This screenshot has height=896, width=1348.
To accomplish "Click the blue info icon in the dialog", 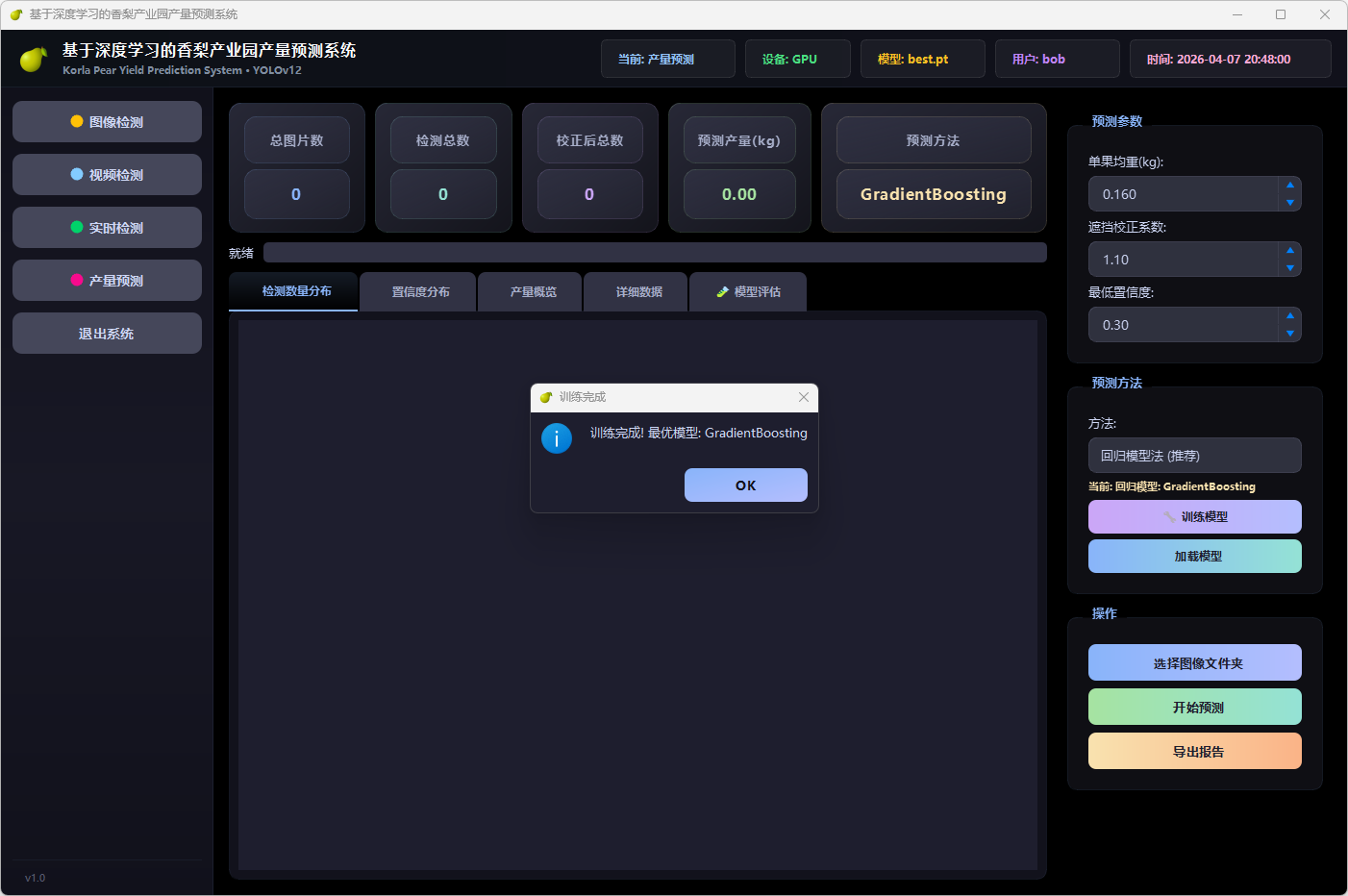I will coord(557,437).
